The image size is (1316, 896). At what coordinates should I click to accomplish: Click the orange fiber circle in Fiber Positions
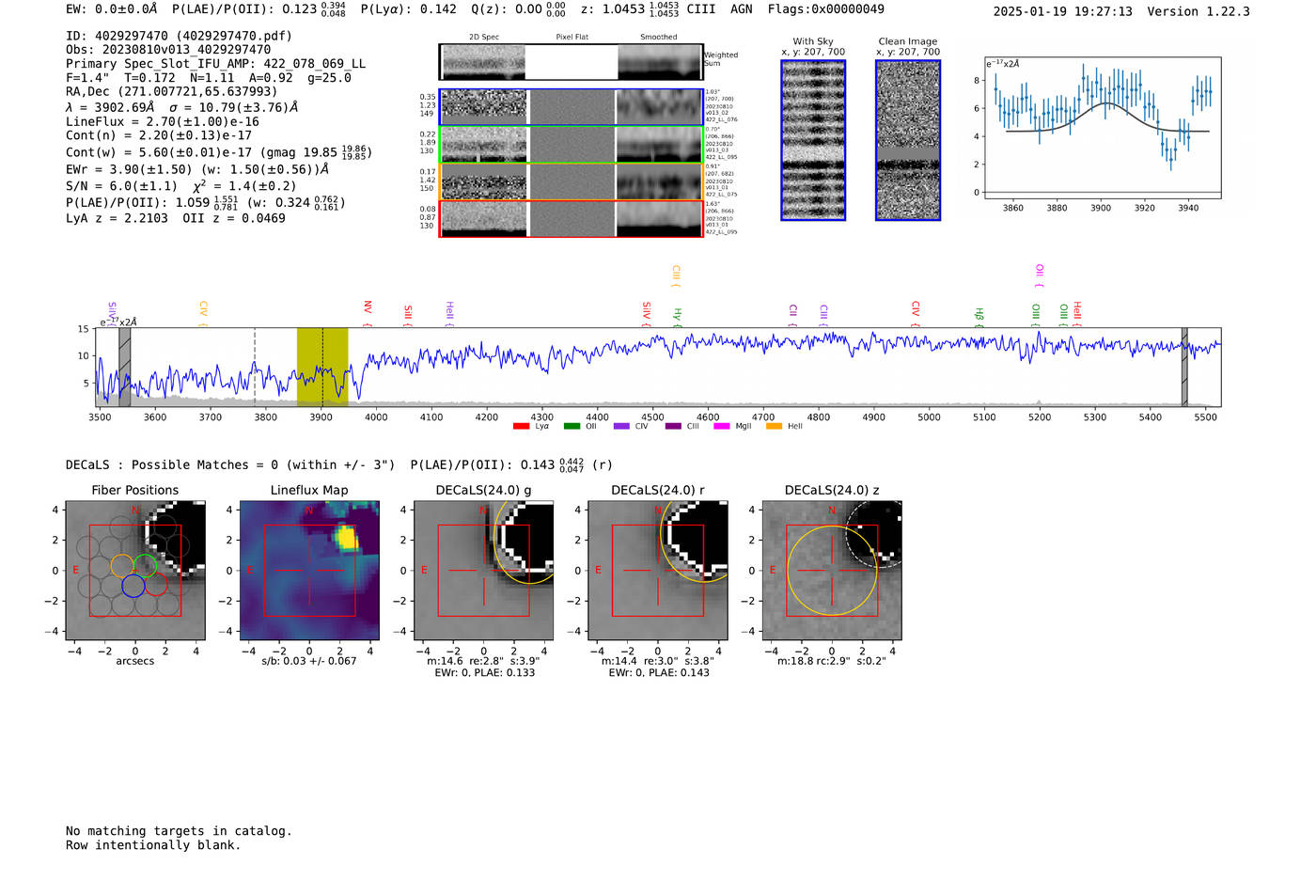122,566
